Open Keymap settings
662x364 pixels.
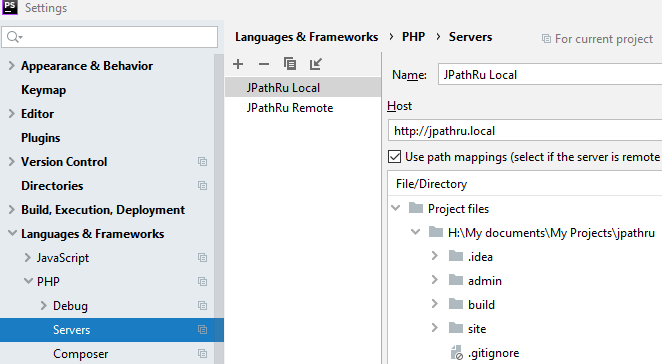click(x=43, y=90)
